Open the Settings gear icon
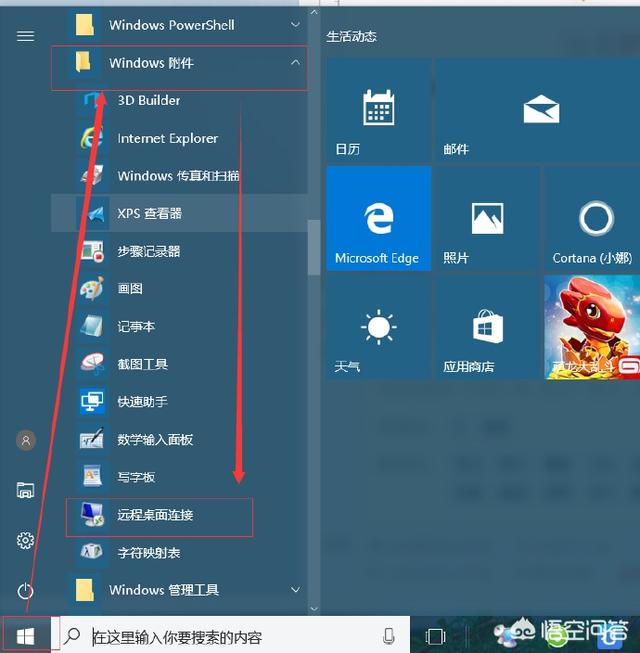The width and height of the screenshot is (640, 653). (25, 540)
